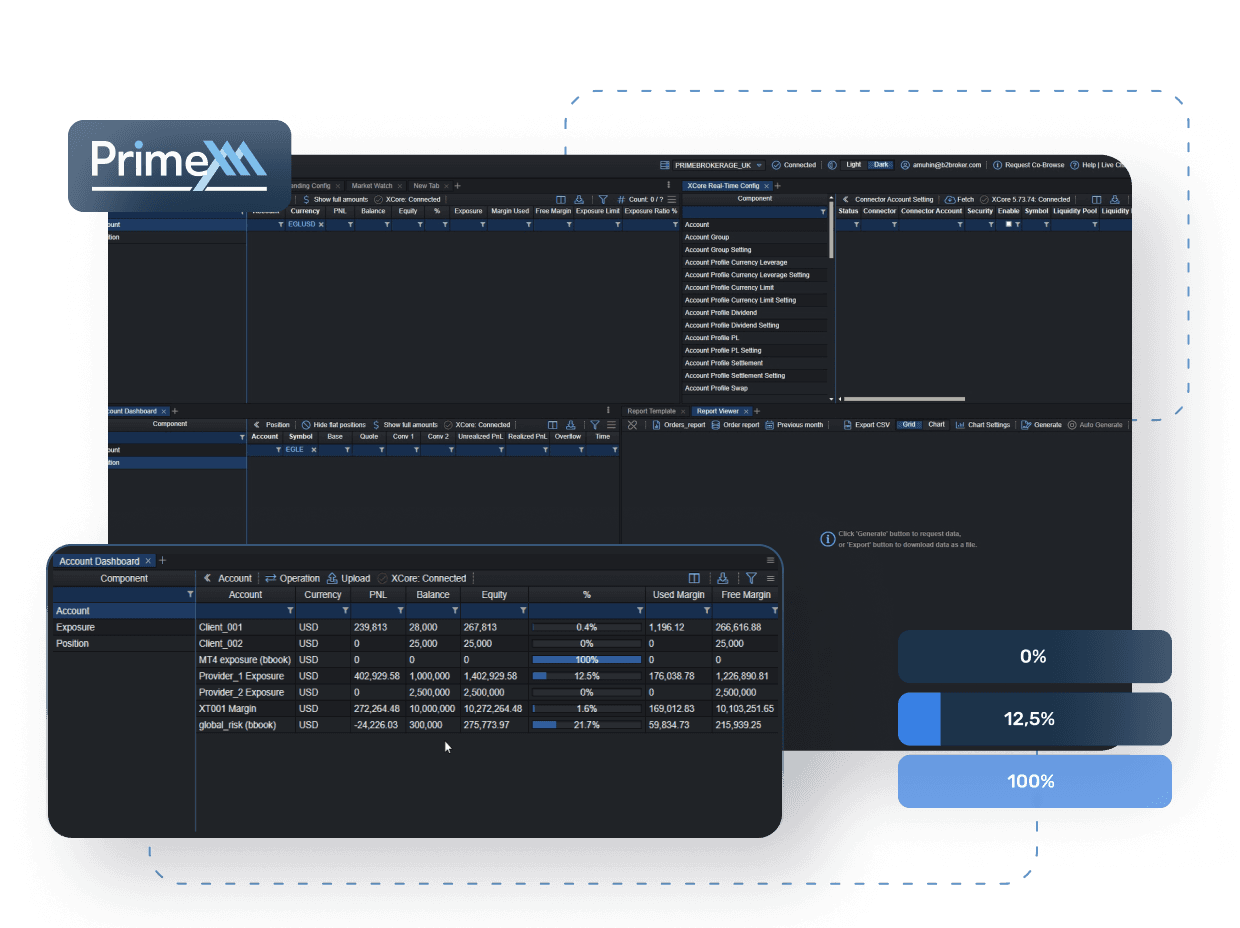Switch Report Viewer to Chart view
1240x928 pixels.
936,425
